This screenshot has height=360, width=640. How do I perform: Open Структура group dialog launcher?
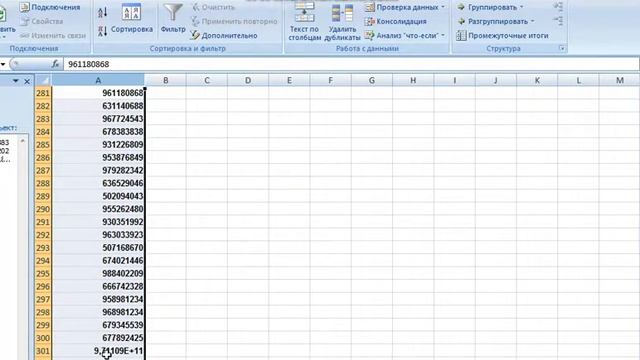562,49
